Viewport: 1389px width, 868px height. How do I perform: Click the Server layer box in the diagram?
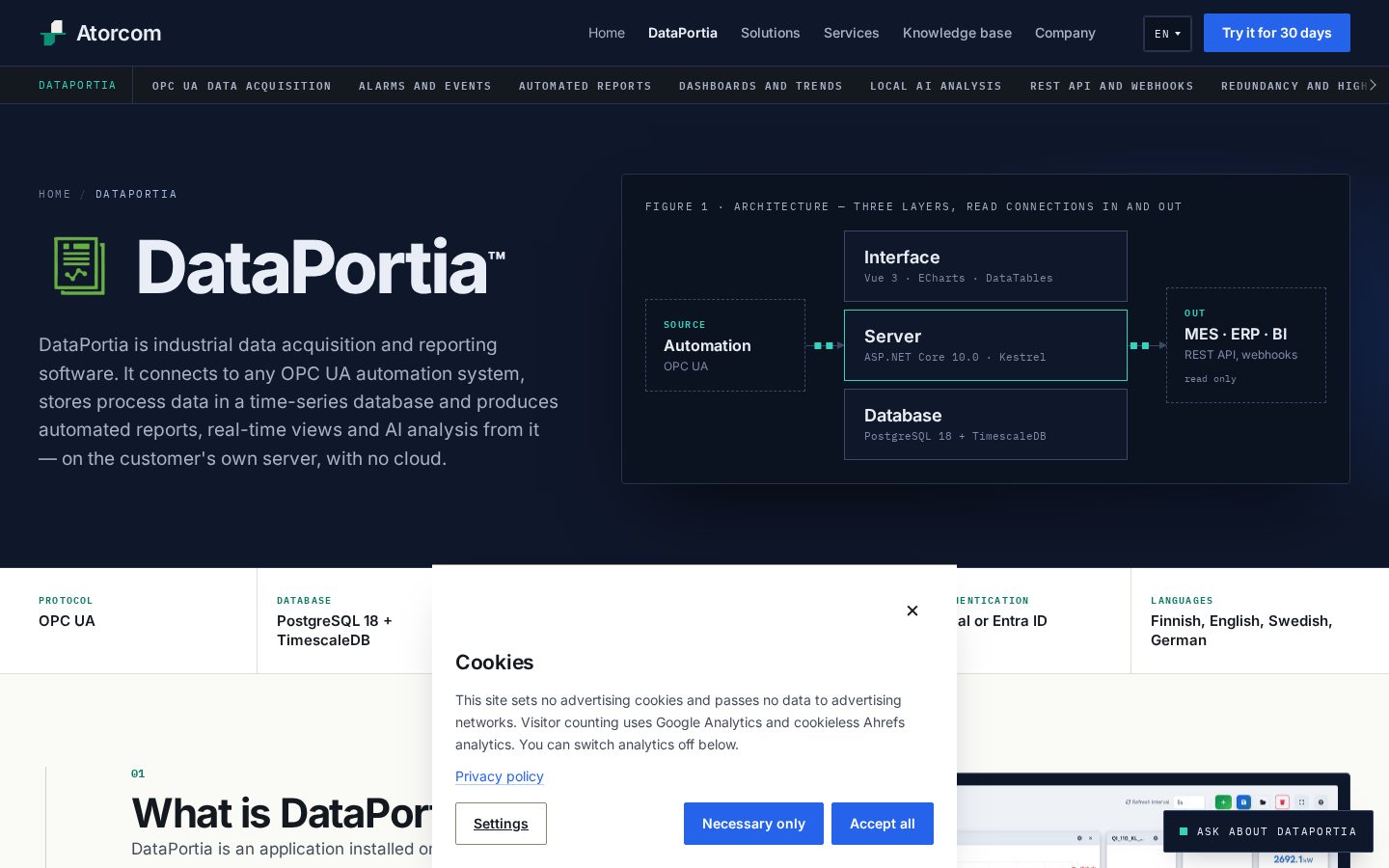pyautogui.click(x=986, y=345)
